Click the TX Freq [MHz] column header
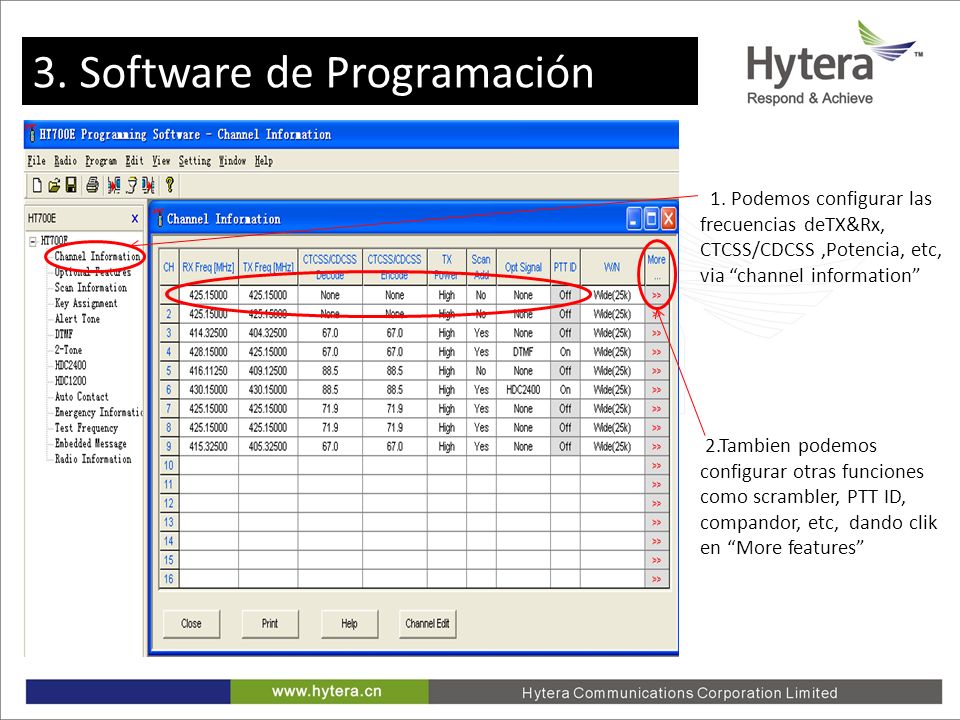Screen dimensions: 960x720 [268, 268]
